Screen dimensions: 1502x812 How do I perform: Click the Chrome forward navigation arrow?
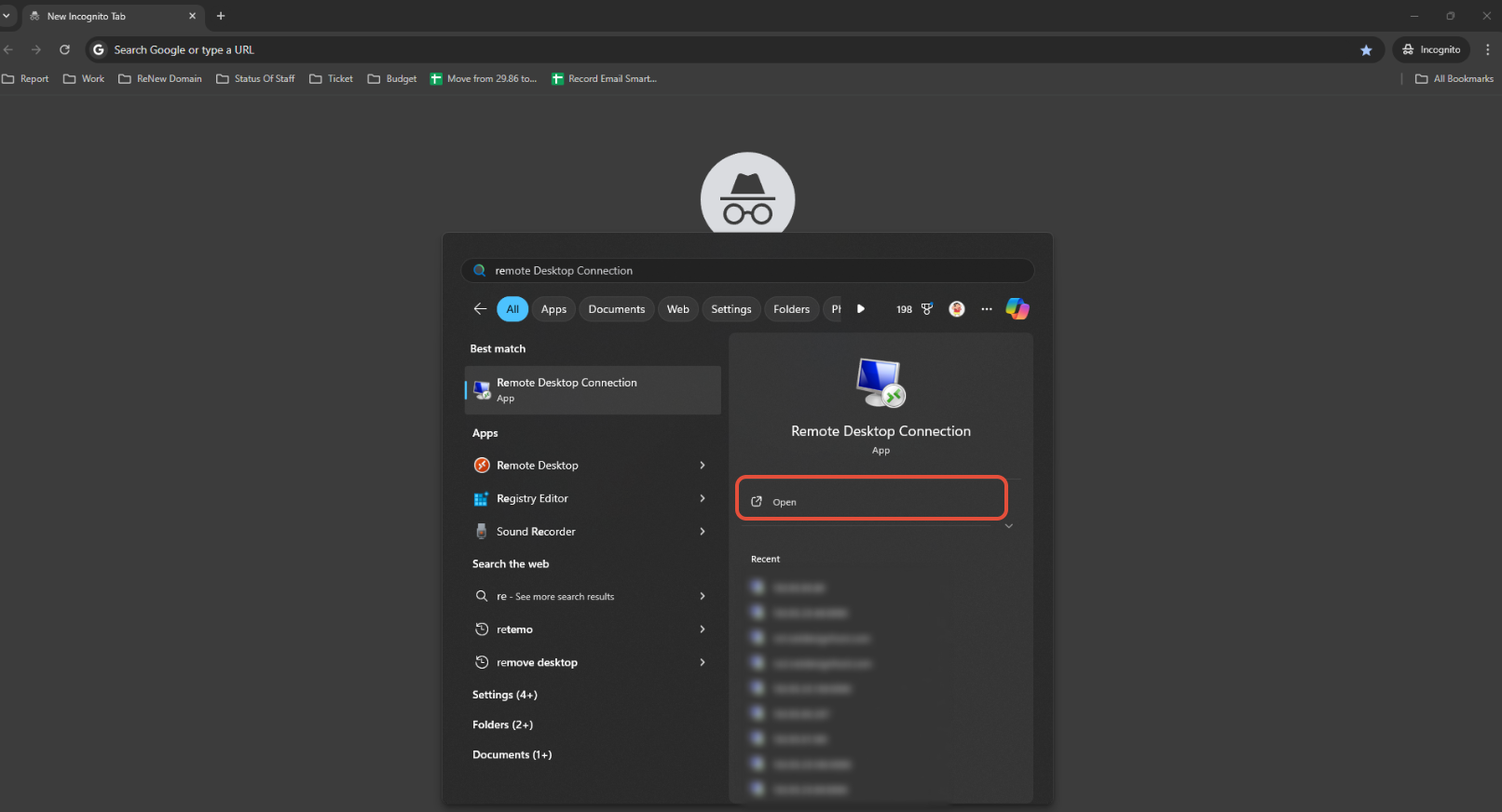[x=36, y=50]
